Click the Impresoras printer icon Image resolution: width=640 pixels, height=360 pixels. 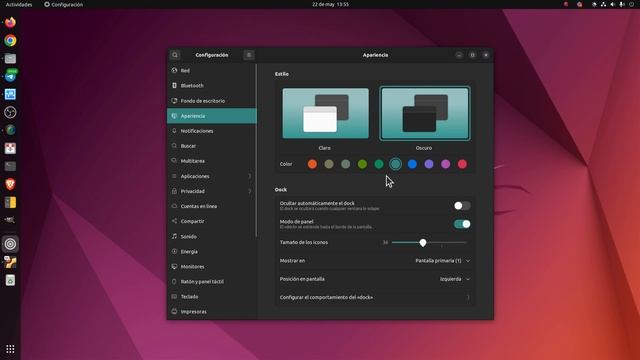point(174,311)
